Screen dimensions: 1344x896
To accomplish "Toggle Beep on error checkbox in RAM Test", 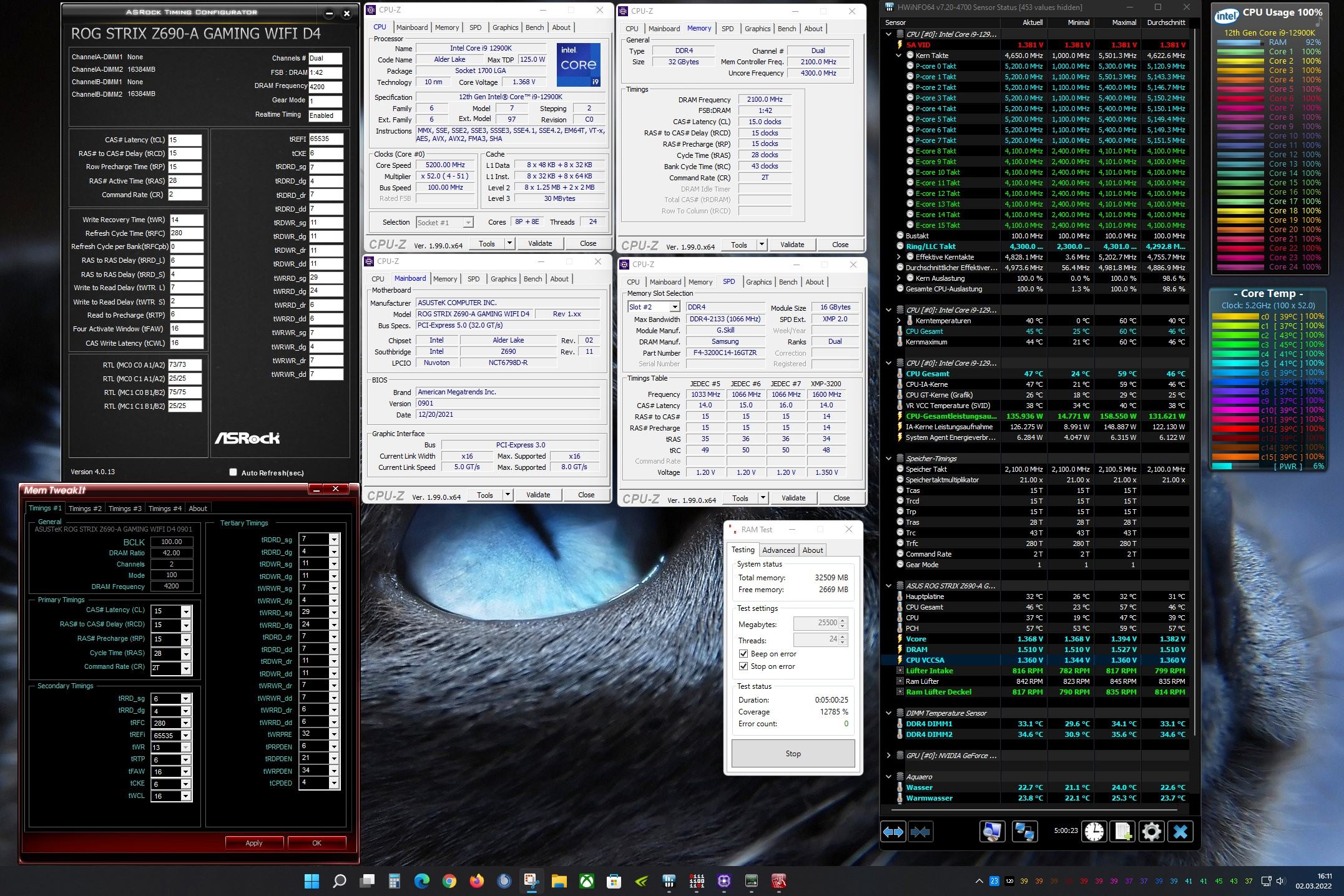I will pyautogui.click(x=742, y=654).
